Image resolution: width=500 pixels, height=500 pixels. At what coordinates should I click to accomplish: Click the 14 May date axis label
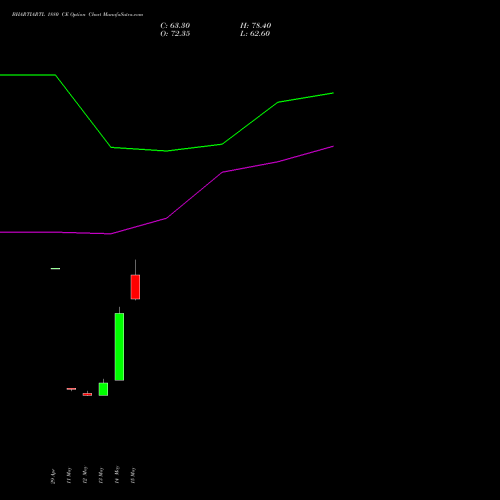tap(117, 475)
